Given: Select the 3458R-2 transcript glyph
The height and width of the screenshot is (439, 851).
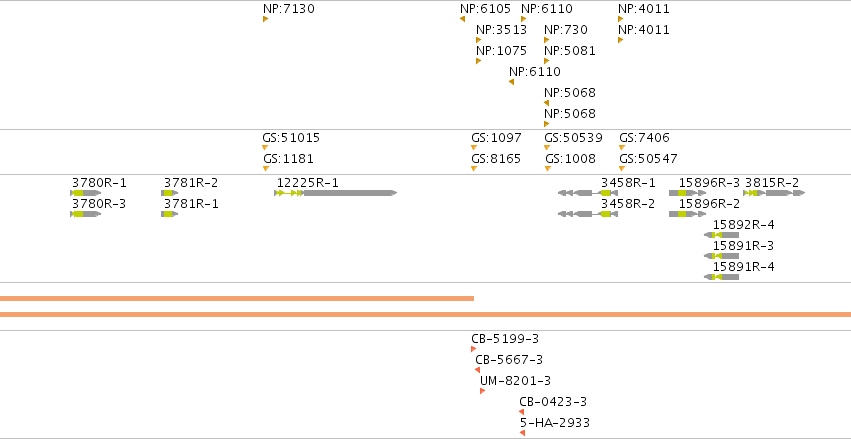Looking at the screenshot, I should point(588,214).
